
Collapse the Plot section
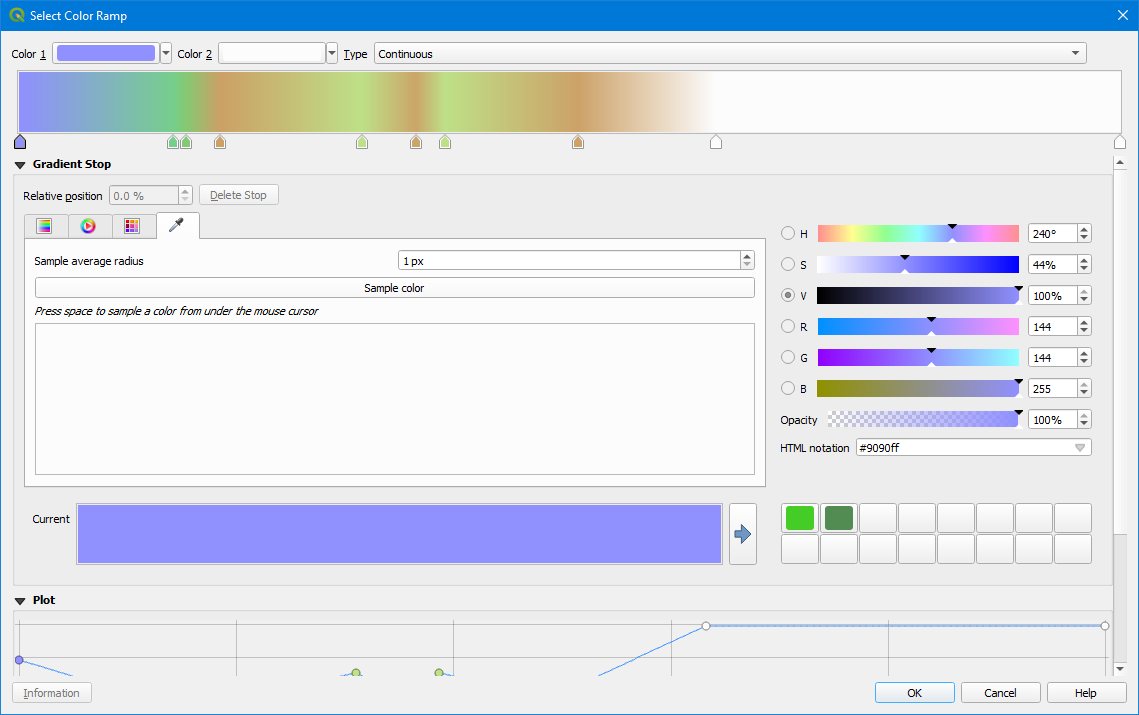(20, 601)
